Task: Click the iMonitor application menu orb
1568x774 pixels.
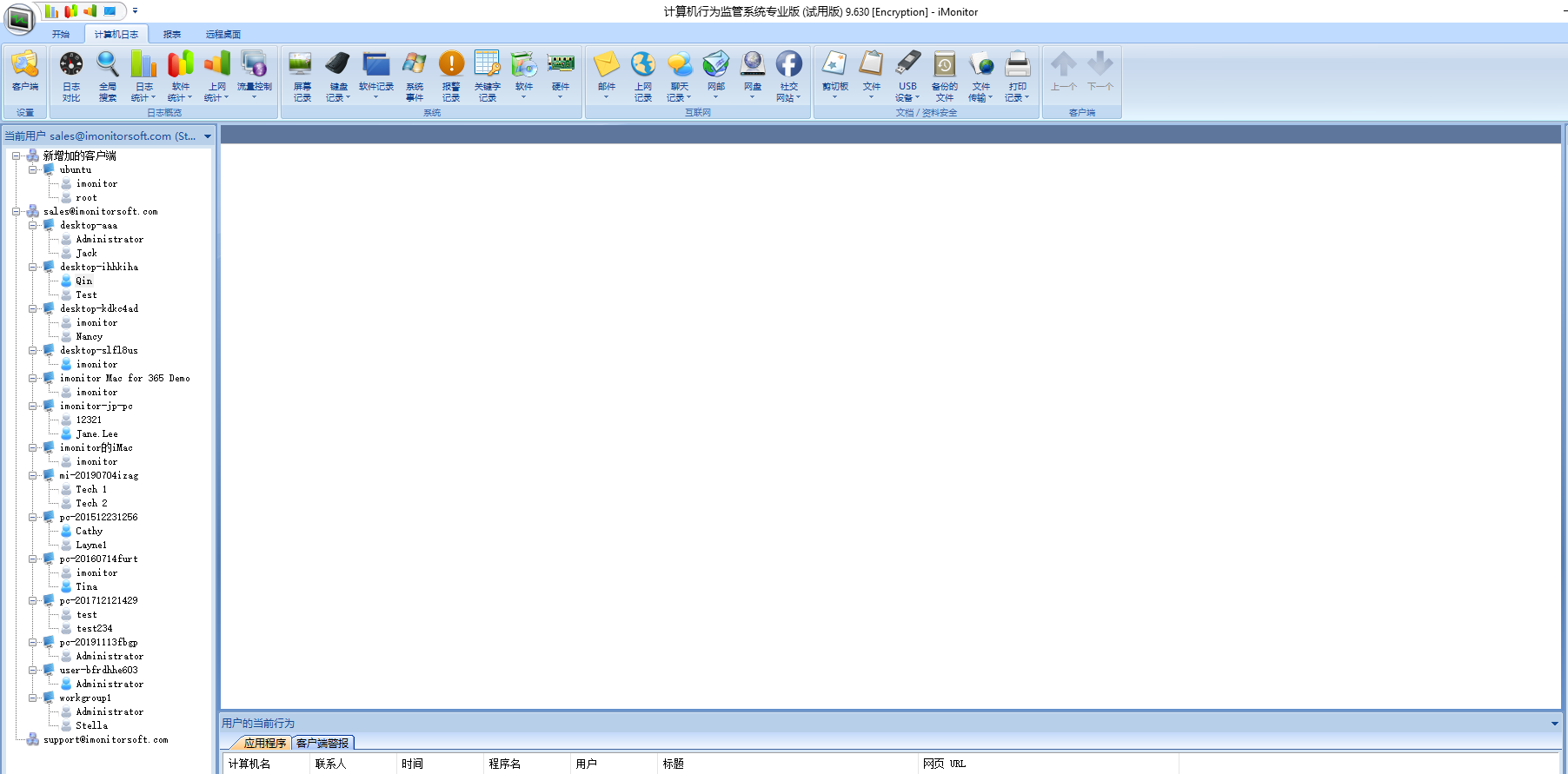Action: tap(20, 18)
